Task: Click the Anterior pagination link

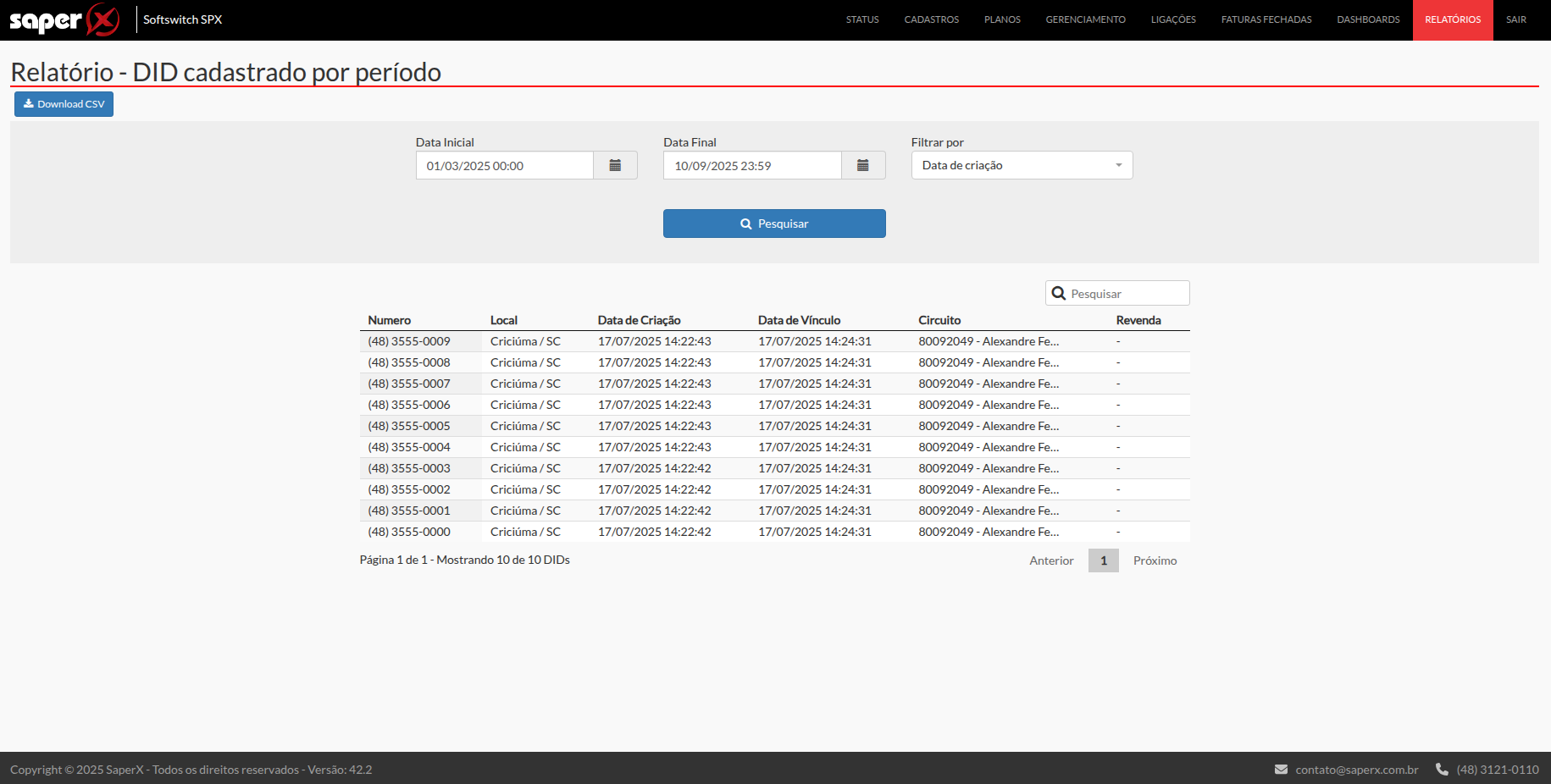Action: (1051, 560)
